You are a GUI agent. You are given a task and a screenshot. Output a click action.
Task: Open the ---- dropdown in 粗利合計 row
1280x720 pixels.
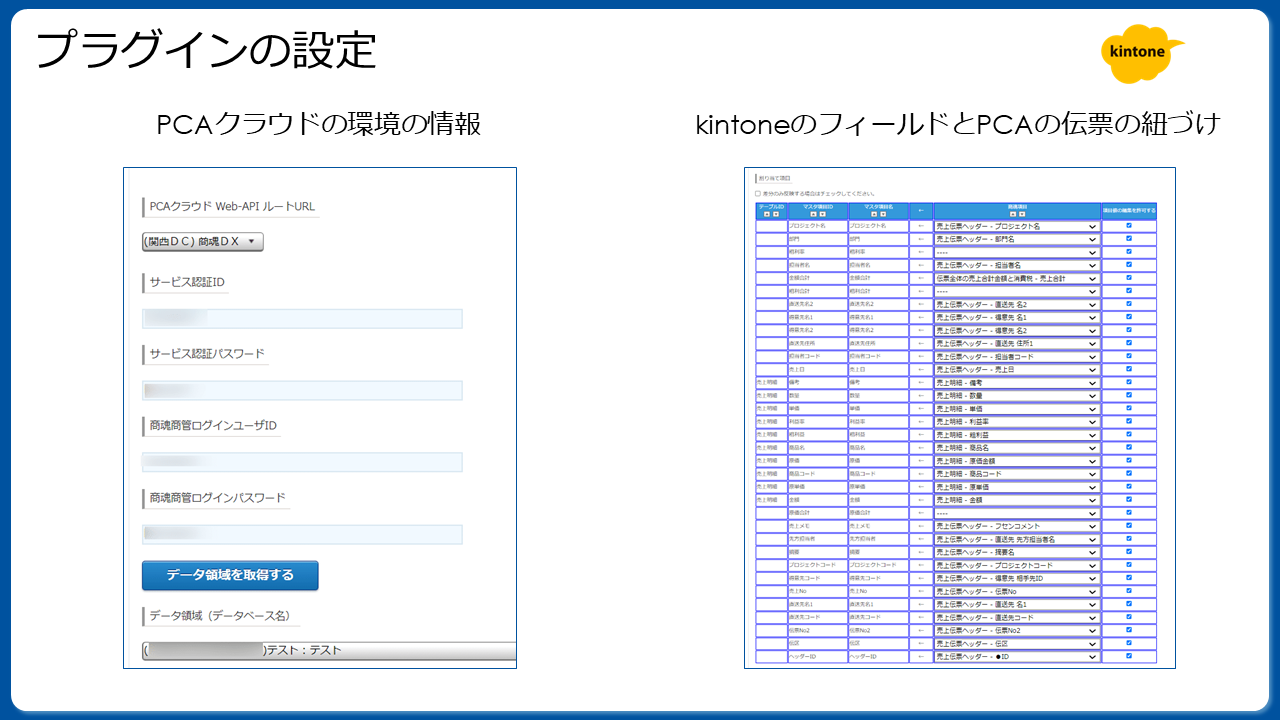tap(1017, 291)
